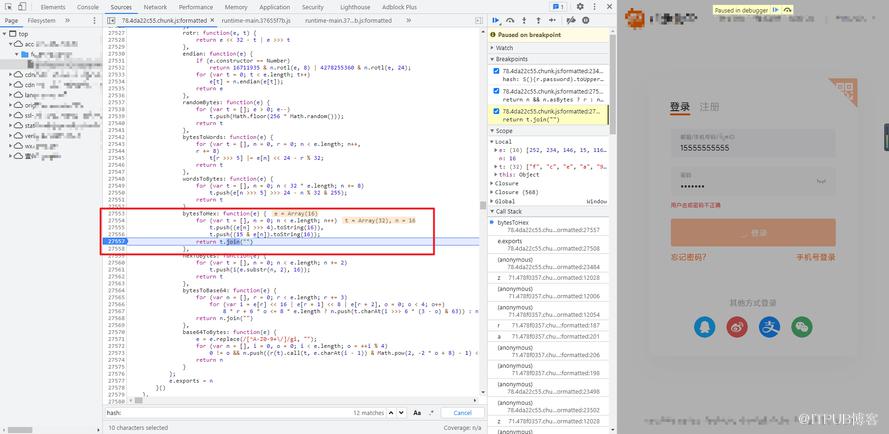Deactivate all breakpoints icon
The height and width of the screenshot is (434, 889).
[x=571, y=20]
